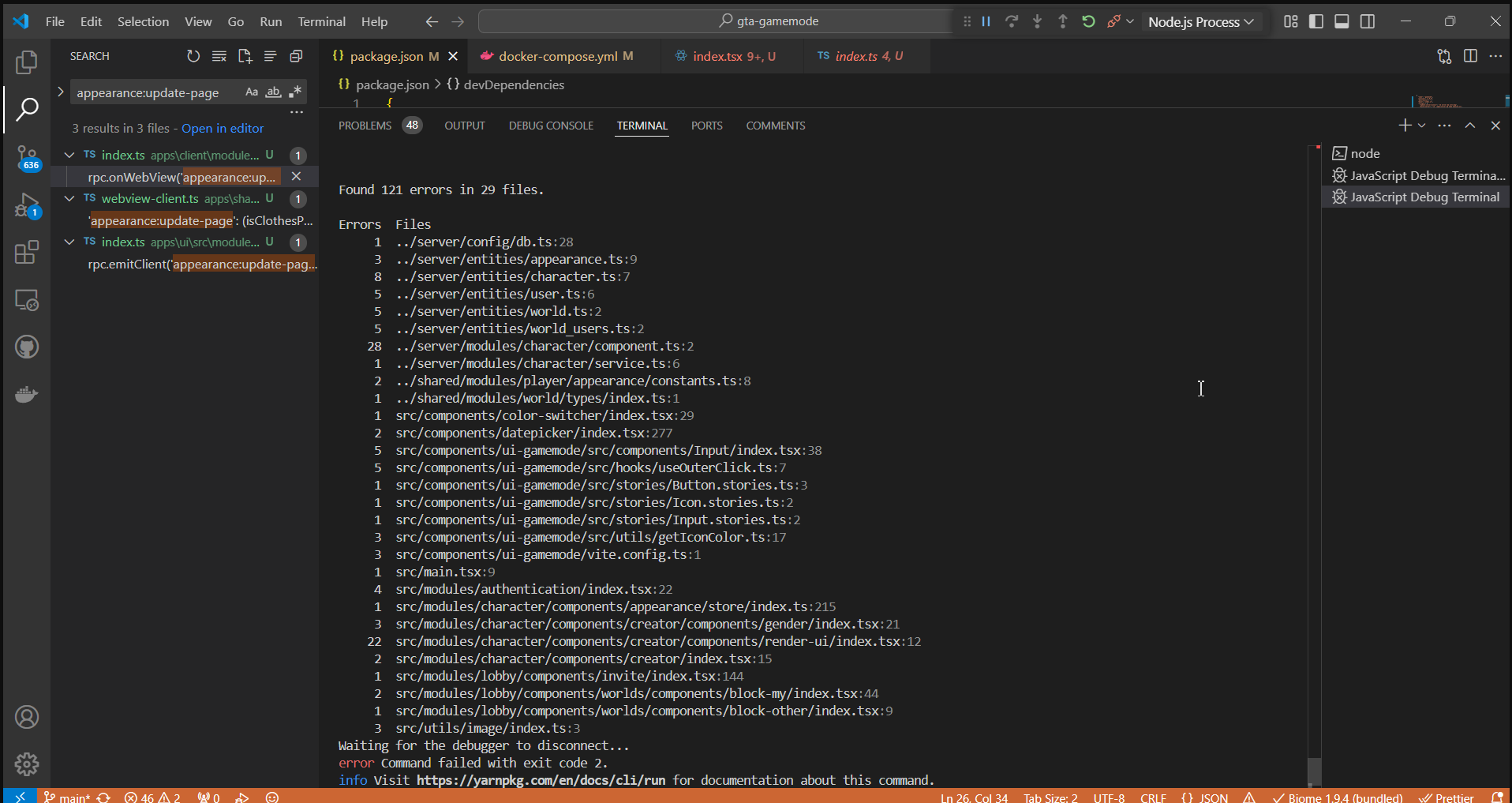Open terminal panel more actions menu
The image size is (1512, 803).
pyautogui.click(x=1444, y=126)
